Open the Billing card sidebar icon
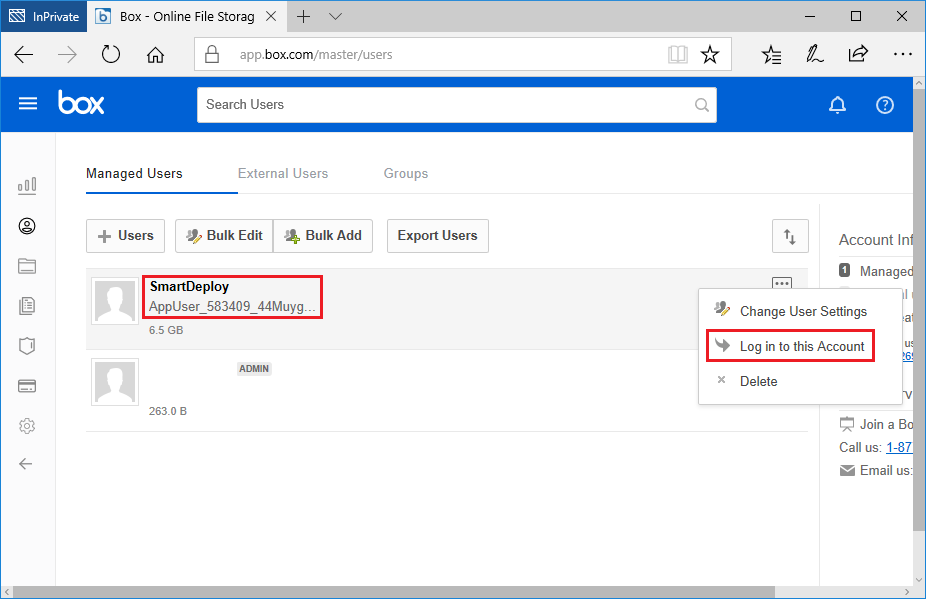Screen dimensions: 926x599 (27, 386)
